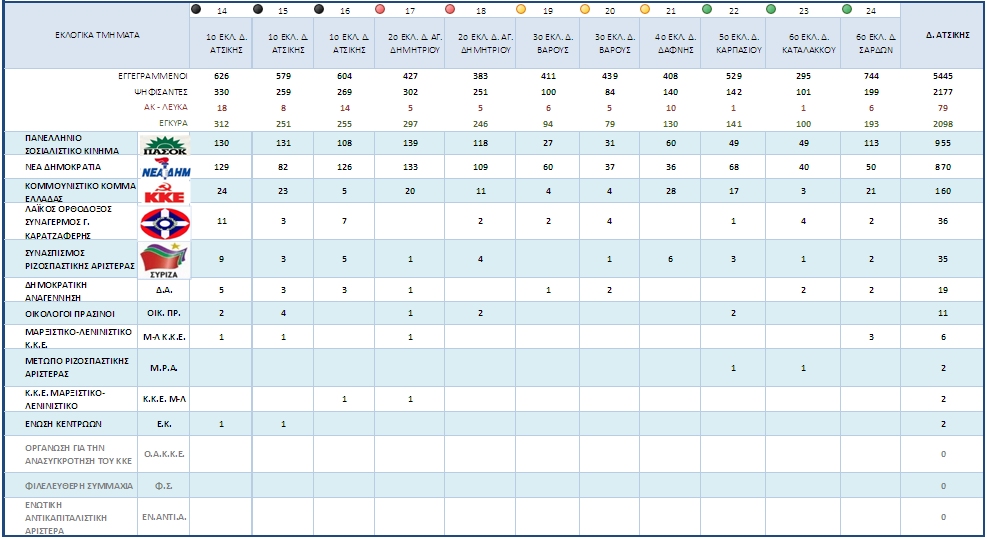Click the yellow dot beside column 20
Image resolution: width=987 pixels, height=539 pixels.
click(585, 9)
